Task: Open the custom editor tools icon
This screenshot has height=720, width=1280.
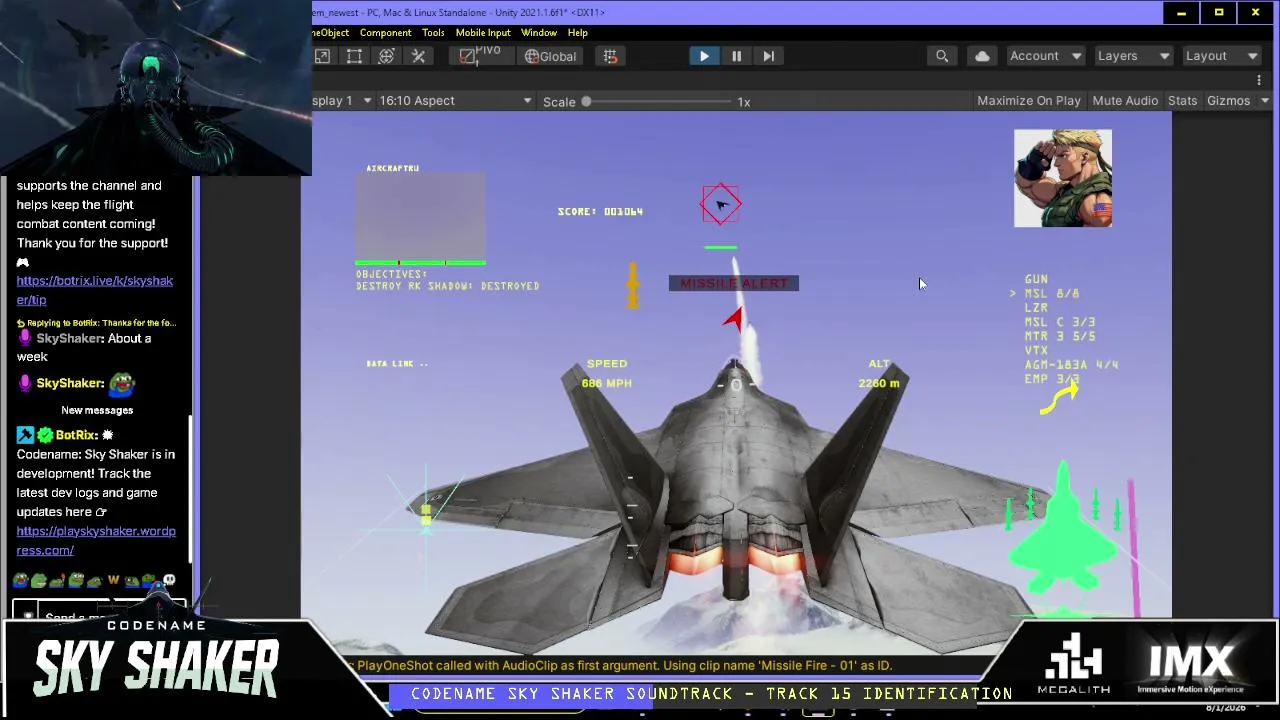Action: click(419, 56)
